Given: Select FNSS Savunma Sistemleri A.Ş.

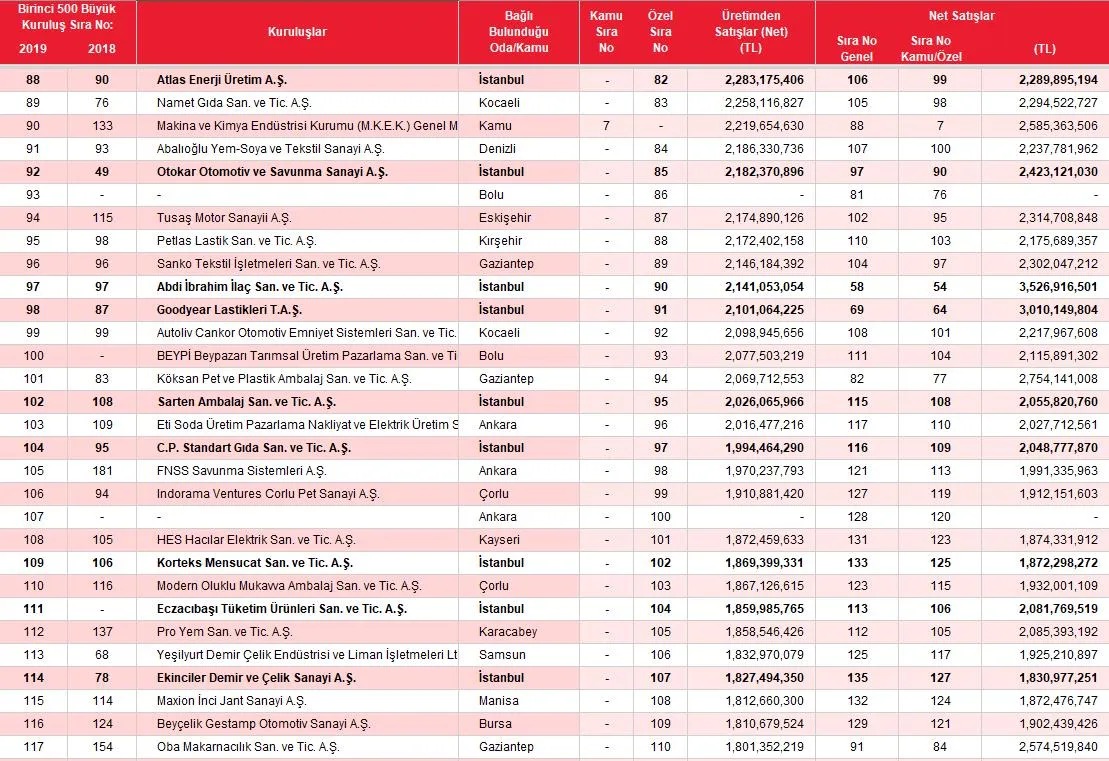Looking at the screenshot, I should tap(241, 470).
